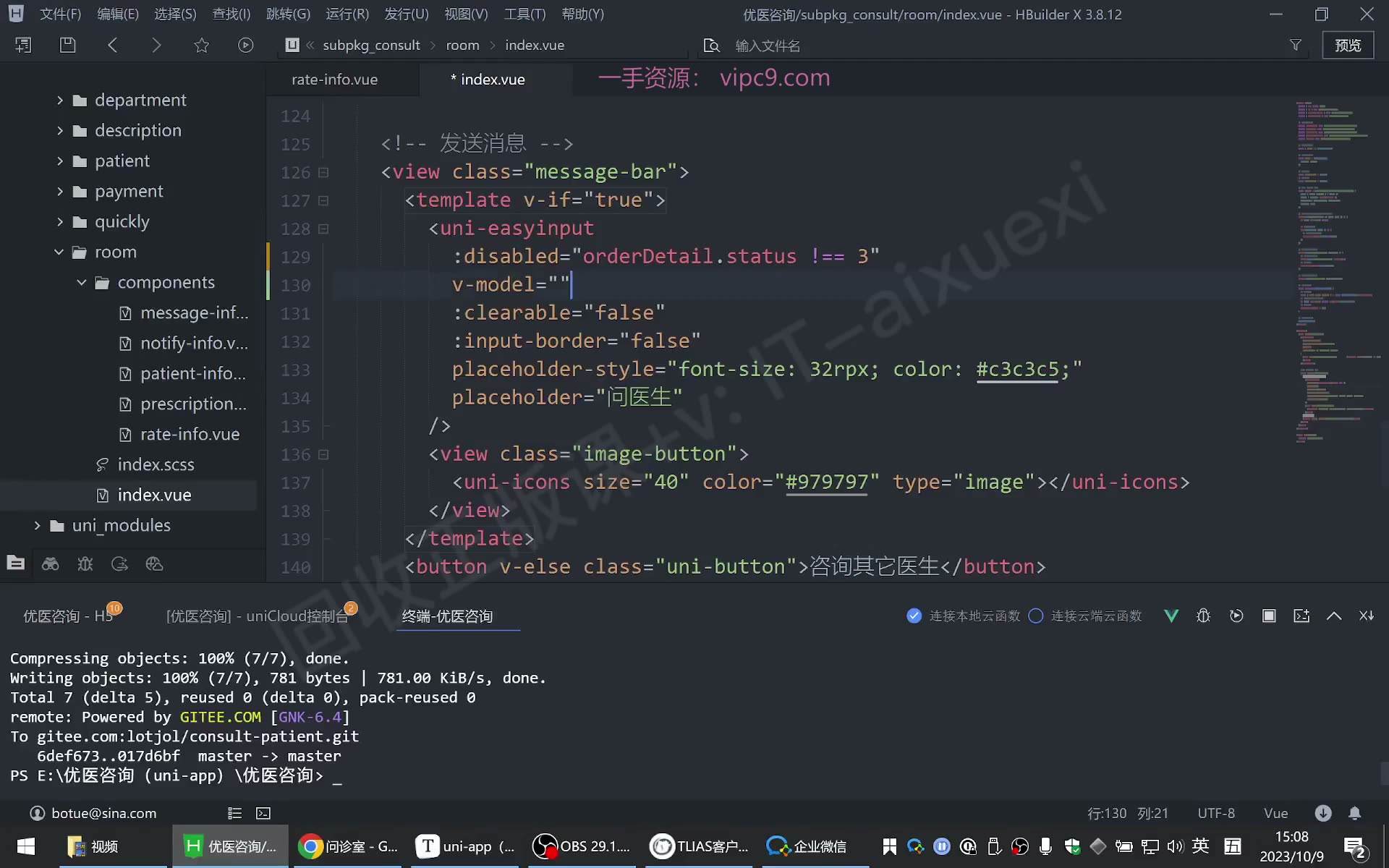This screenshot has width=1389, height=868.
Task: Go forward with the right arrow icon
Action: tap(156, 45)
